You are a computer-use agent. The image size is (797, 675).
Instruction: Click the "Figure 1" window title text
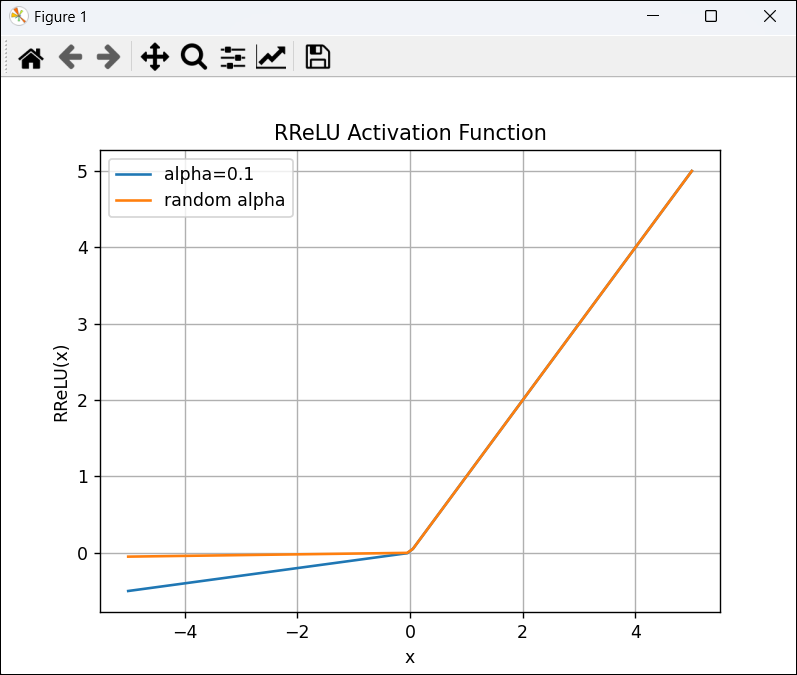[60, 17]
